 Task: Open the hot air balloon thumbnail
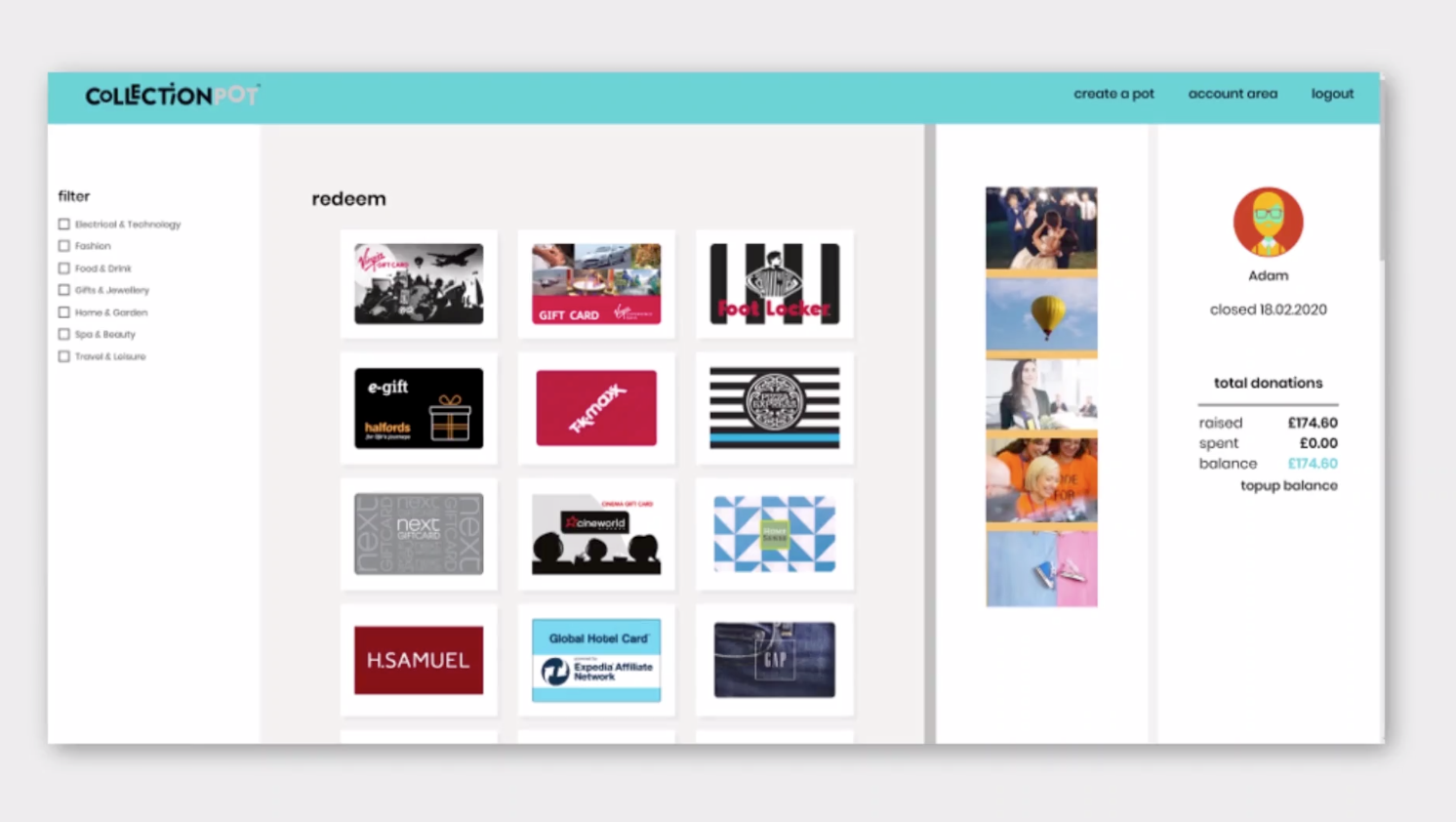[1041, 314]
